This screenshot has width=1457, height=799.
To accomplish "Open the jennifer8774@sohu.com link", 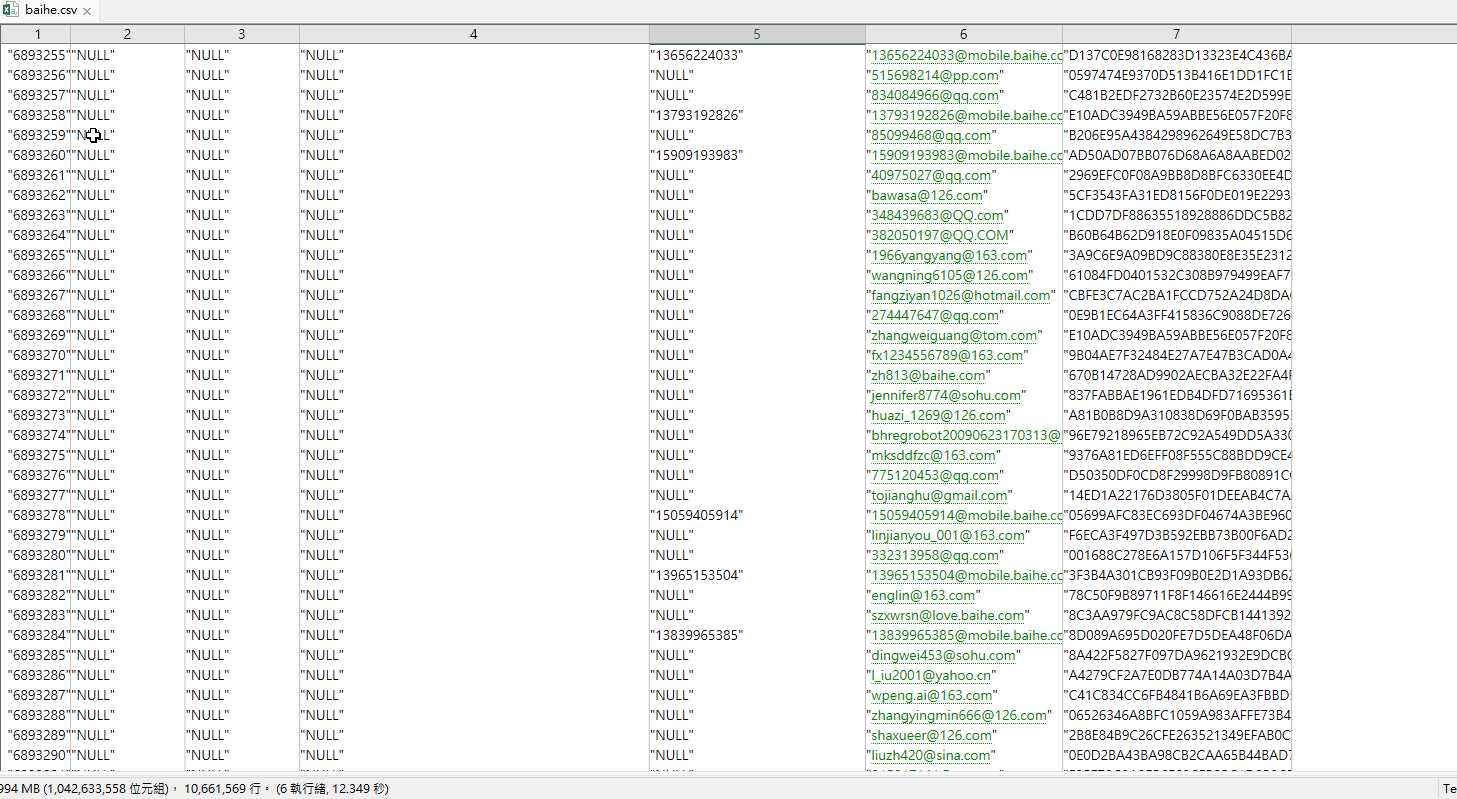I will pos(947,396).
